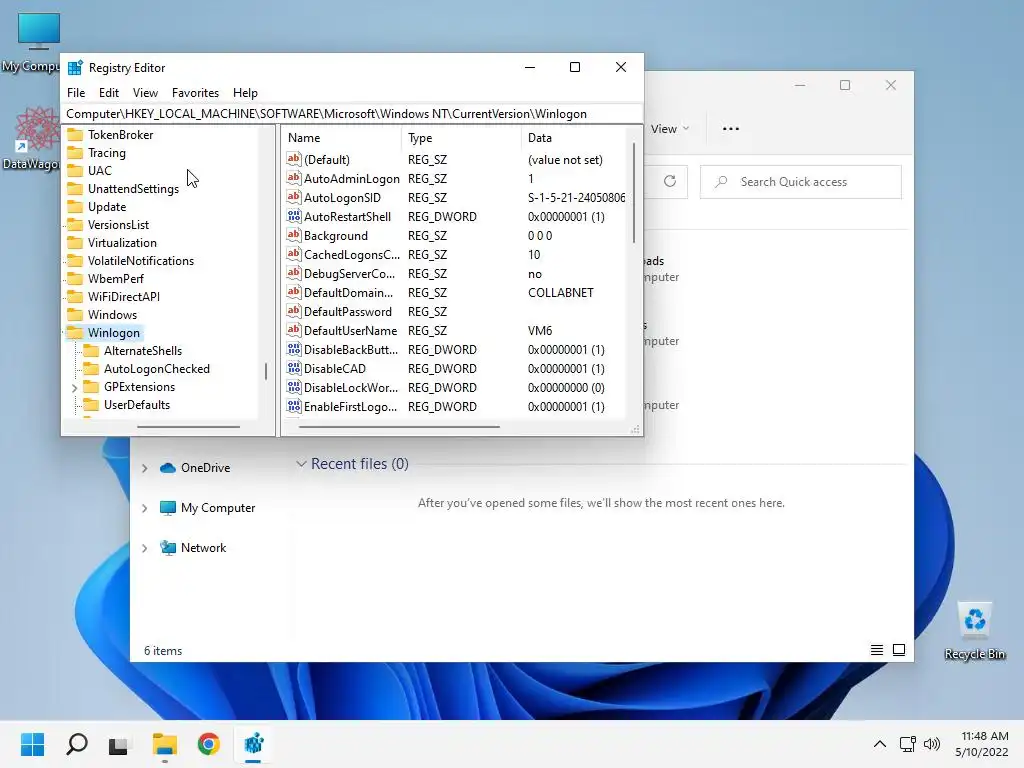Open the Help menu in Registry Editor
The height and width of the screenshot is (768, 1024).
245,93
